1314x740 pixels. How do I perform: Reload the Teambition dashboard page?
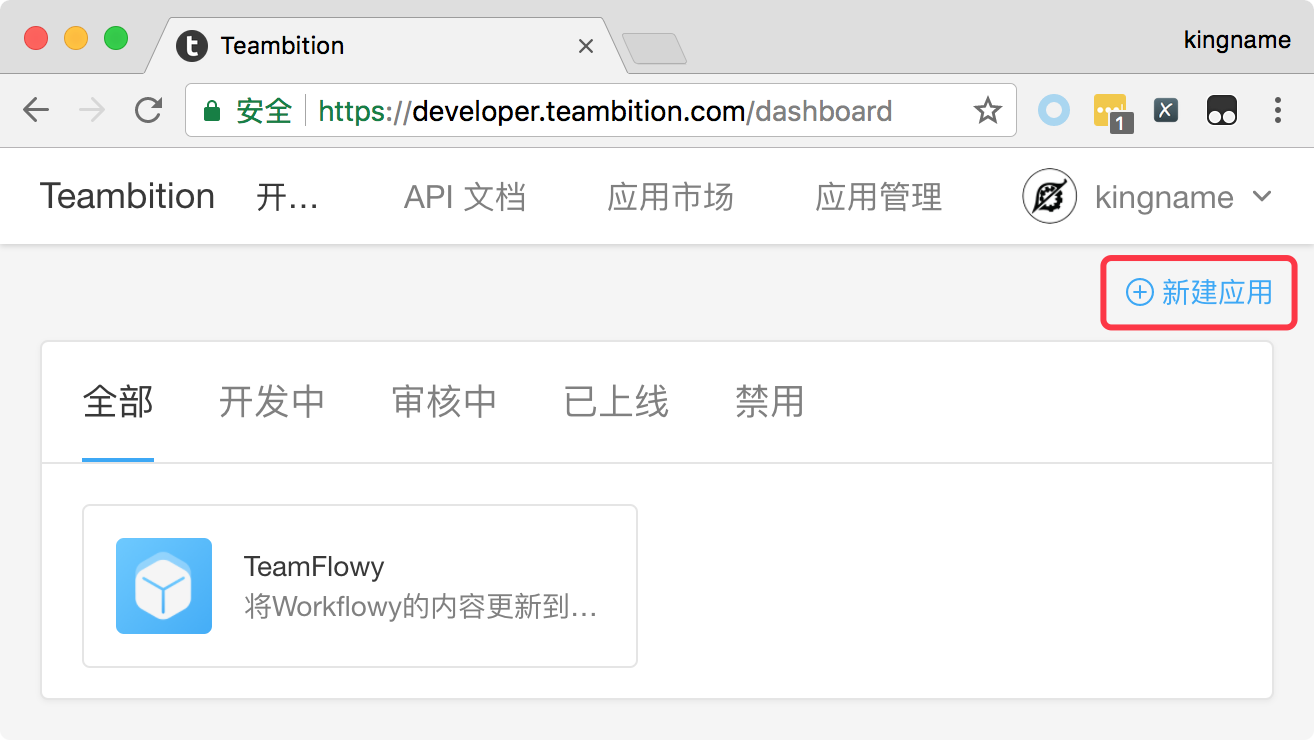click(149, 110)
